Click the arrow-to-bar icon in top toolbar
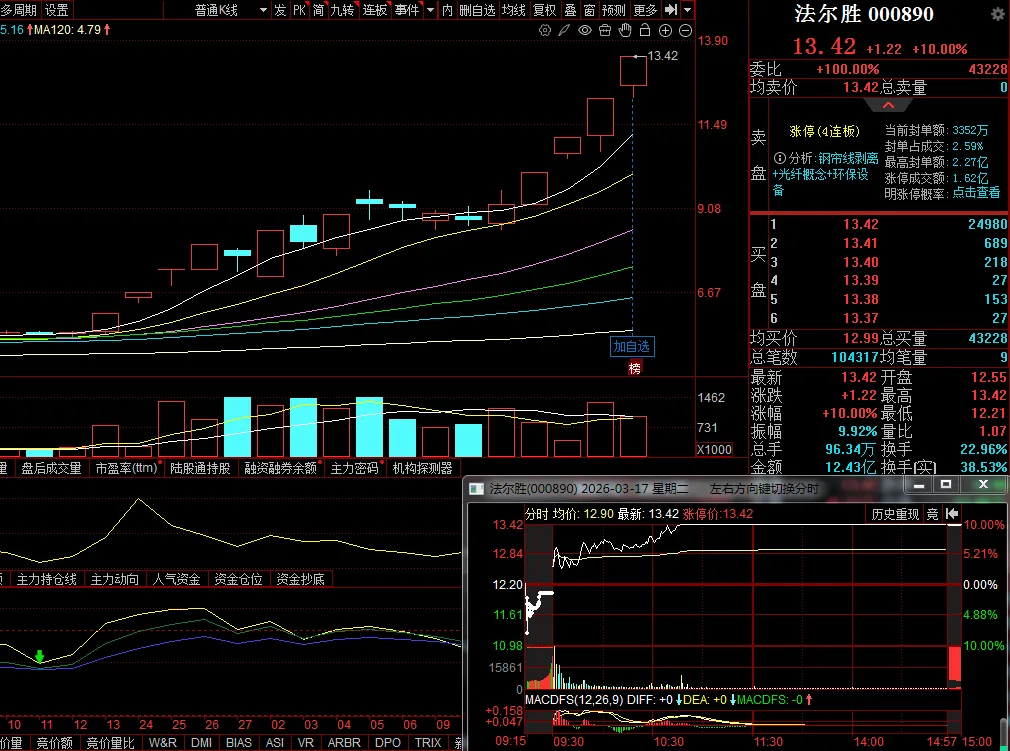This screenshot has height=751, width=1010. tap(671, 10)
